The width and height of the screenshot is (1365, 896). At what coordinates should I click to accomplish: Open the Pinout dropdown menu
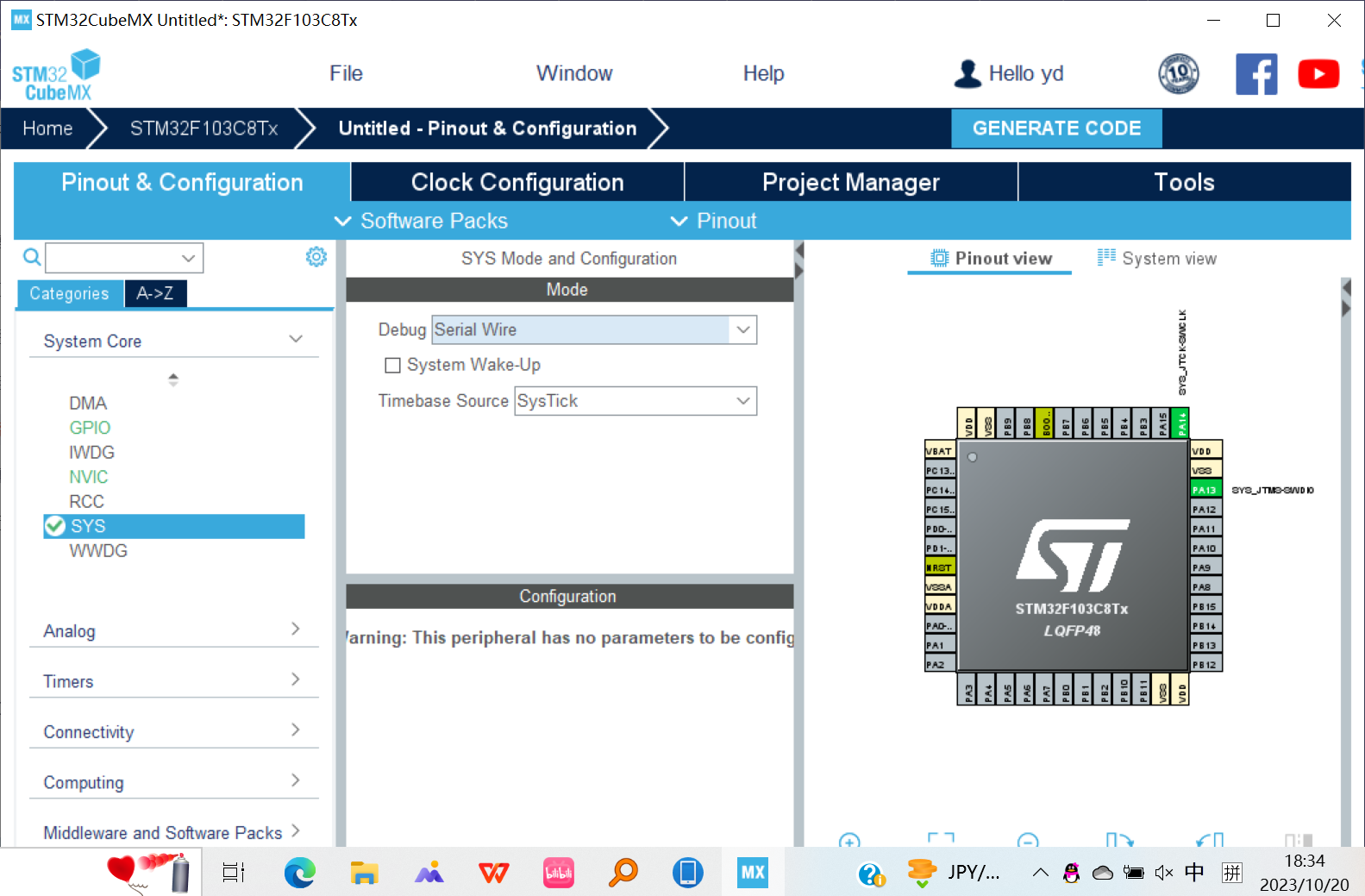pos(714,221)
